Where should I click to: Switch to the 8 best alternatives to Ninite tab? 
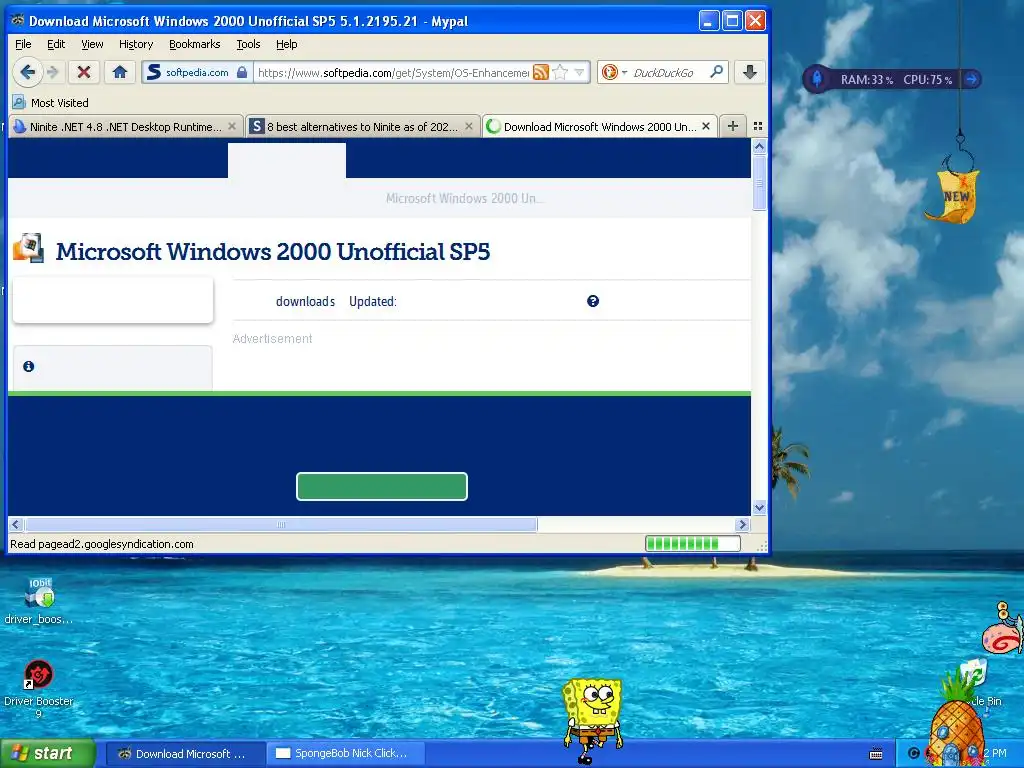point(361,127)
